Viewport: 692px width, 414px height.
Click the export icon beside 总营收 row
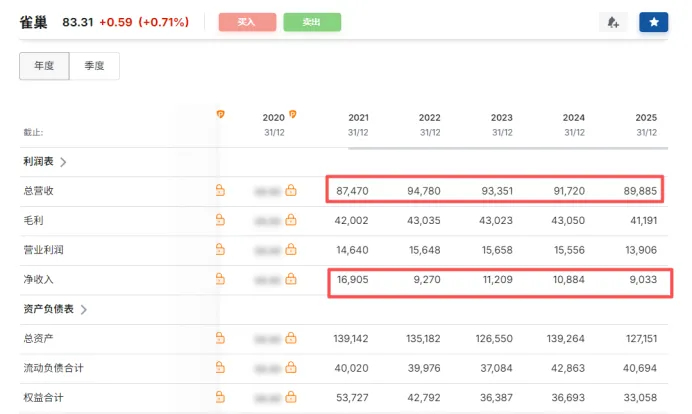click(x=220, y=190)
